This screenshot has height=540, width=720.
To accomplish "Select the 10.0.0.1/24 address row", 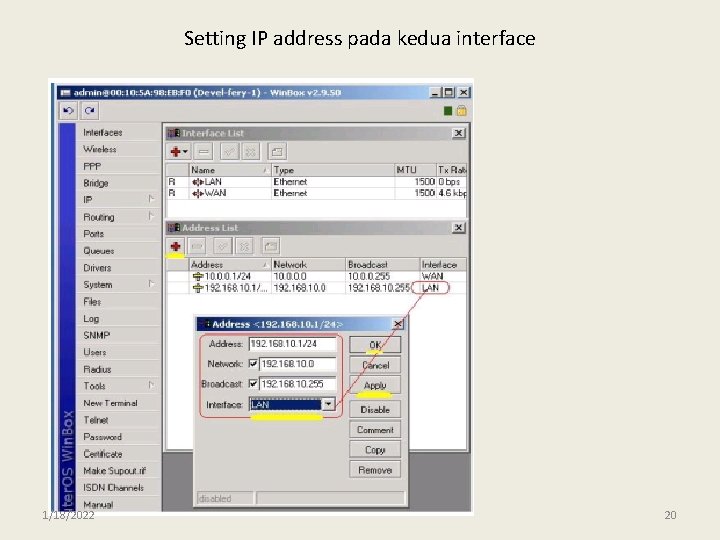I will click(x=316, y=276).
